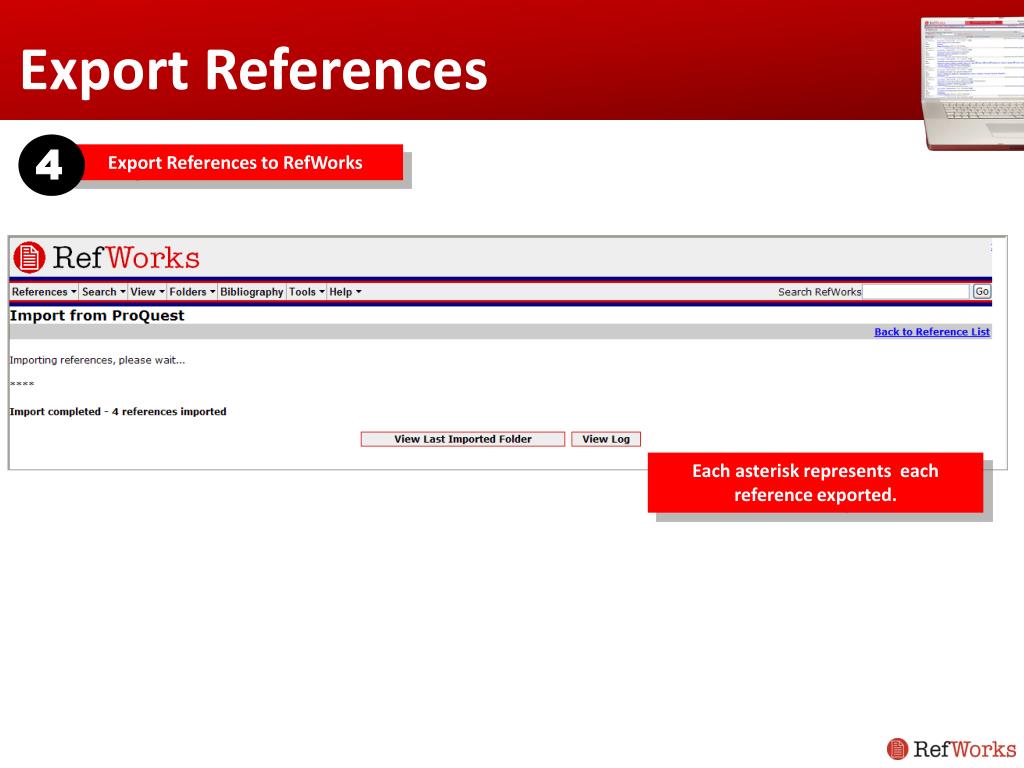
Task: Expand the Search dropdown arrow
Action: pyautogui.click(x=123, y=292)
